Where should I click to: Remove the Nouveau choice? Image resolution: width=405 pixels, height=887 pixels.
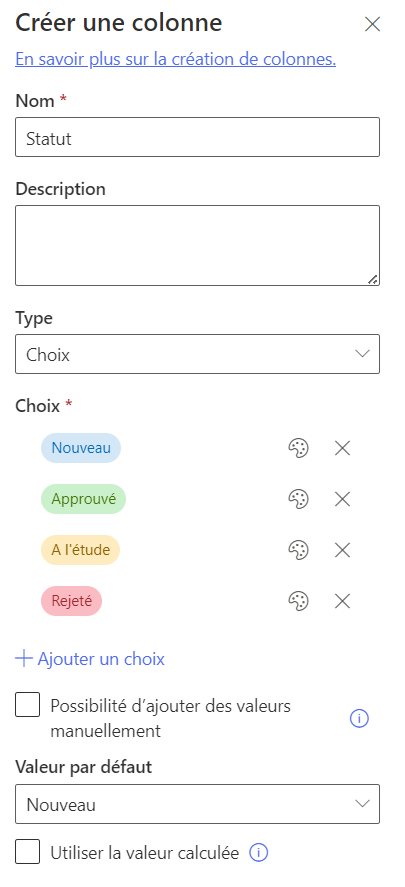pyautogui.click(x=342, y=449)
